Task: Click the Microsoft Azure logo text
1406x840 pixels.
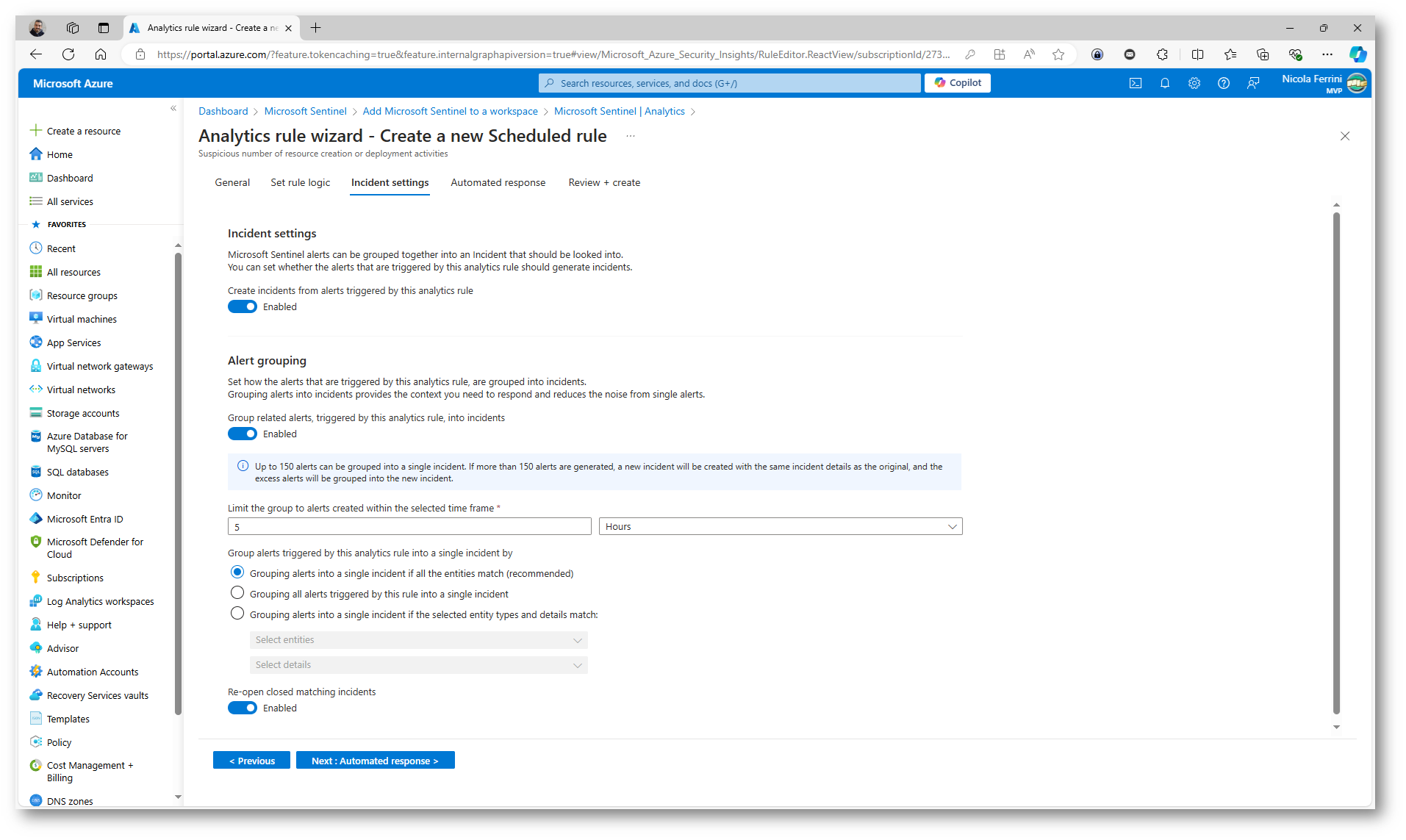Action: (73, 83)
